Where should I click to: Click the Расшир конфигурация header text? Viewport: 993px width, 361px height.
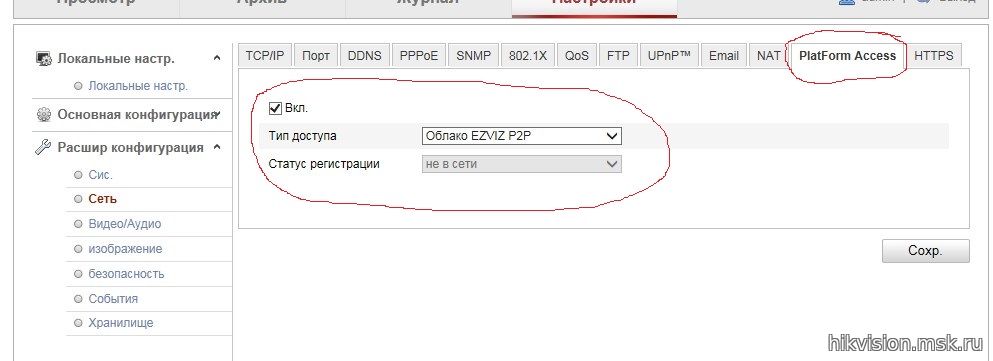pyautogui.click(x=130, y=148)
